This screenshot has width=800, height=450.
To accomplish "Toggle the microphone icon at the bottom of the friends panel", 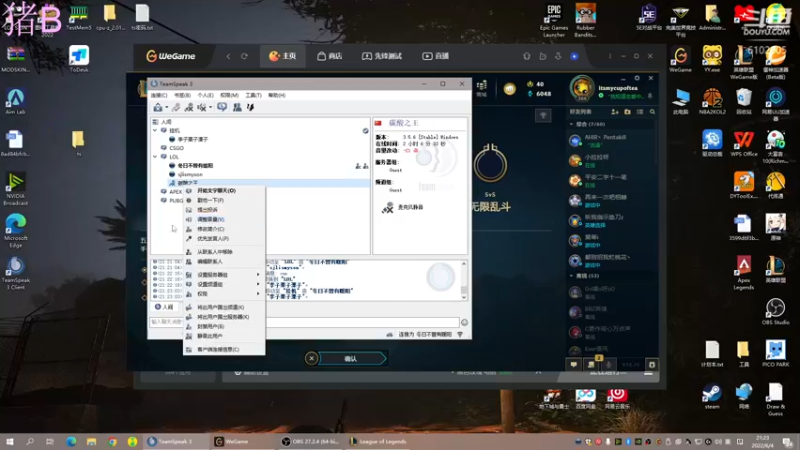I will pos(608,364).
